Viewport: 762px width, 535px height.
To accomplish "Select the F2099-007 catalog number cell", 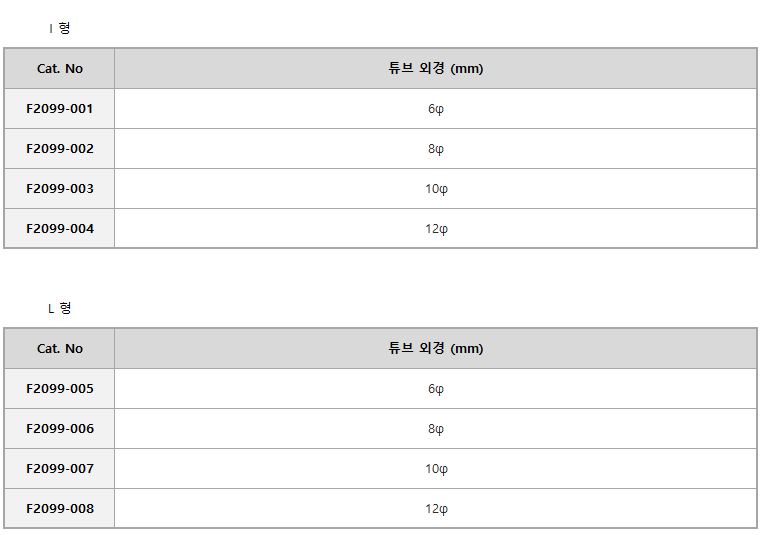I will coord(59,468).
